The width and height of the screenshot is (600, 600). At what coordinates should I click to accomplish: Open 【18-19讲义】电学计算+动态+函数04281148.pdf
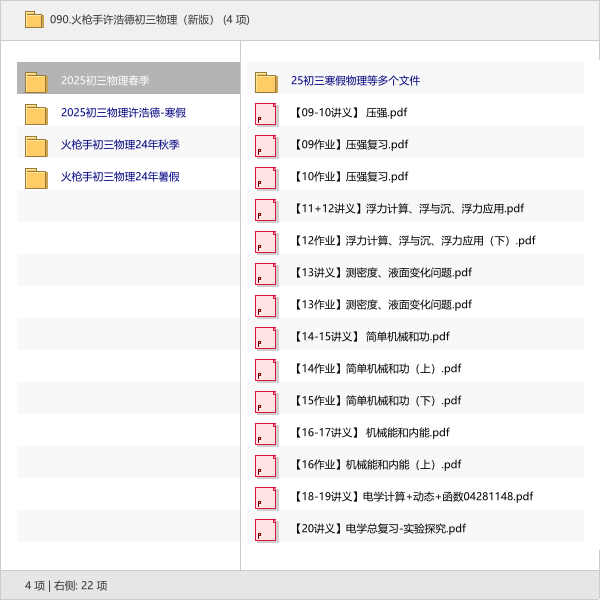(412, 497)
